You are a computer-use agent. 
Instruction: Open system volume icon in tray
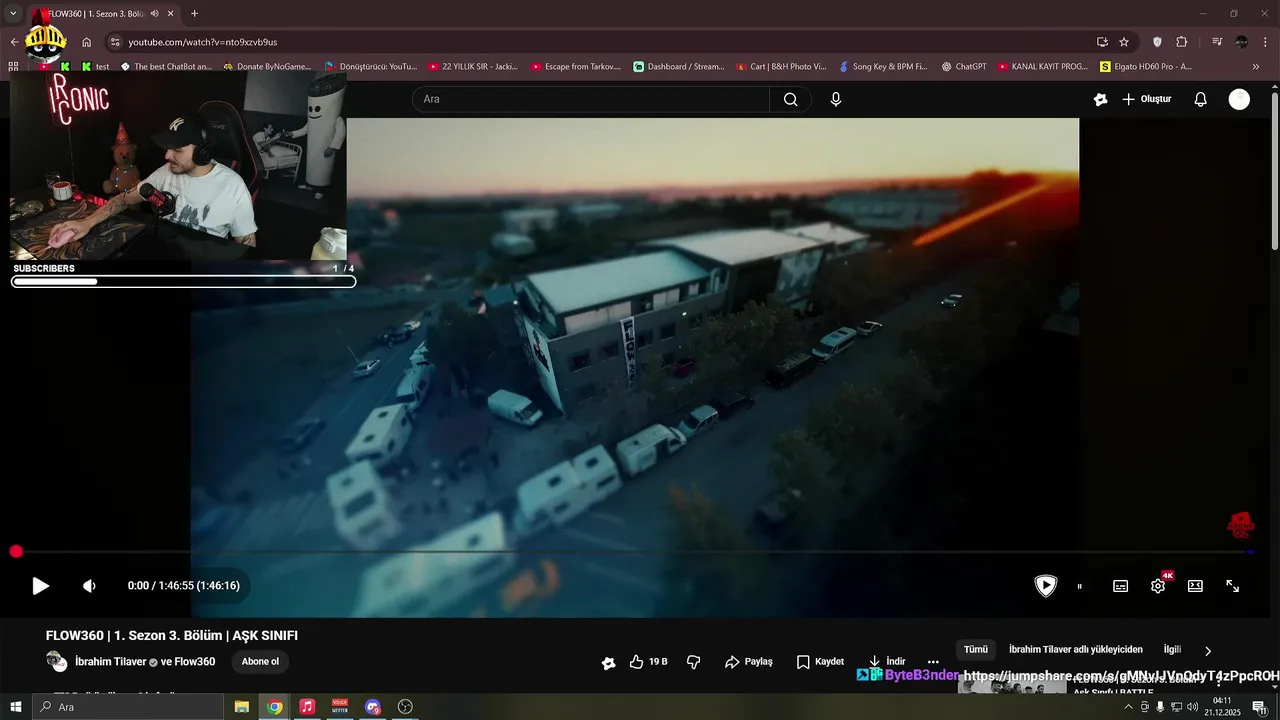tap(1192, 707)
